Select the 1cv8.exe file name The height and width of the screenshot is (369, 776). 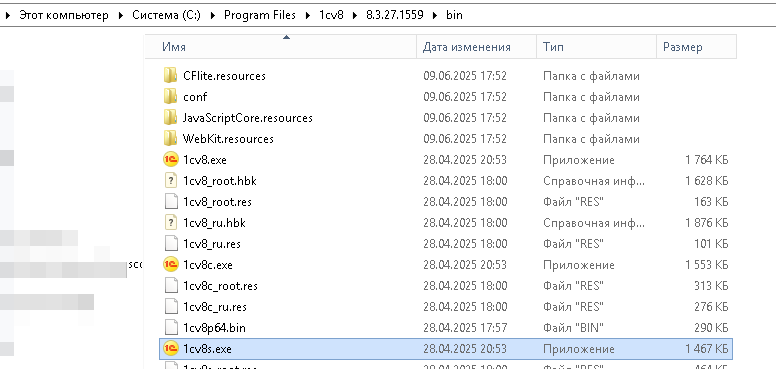205,160
